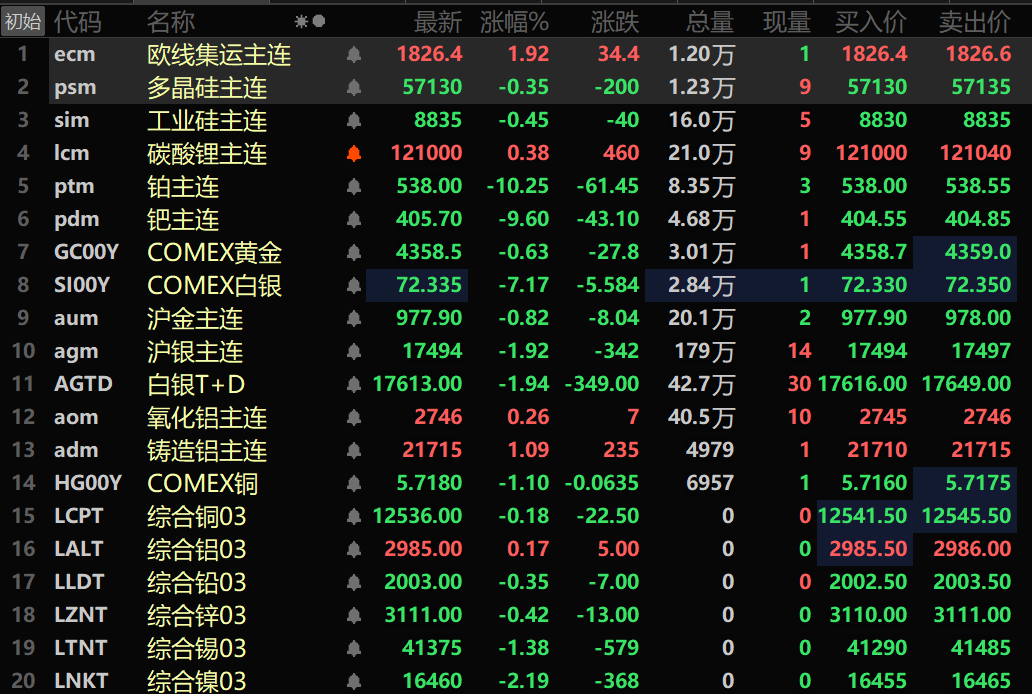Viewport: 1032px width, 694px height.
Task: Sort by the 最新 column header
Action: click(x=438, y=21)
